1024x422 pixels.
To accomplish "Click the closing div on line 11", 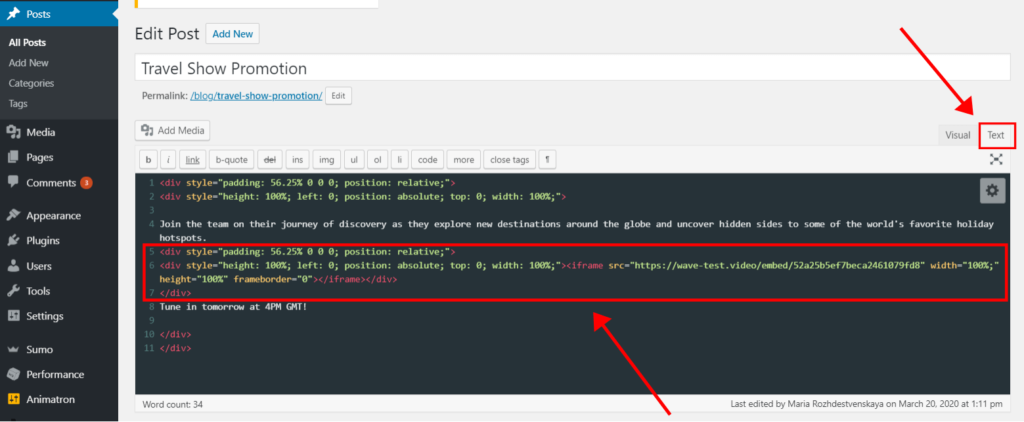I will click(x=176, y=348).
